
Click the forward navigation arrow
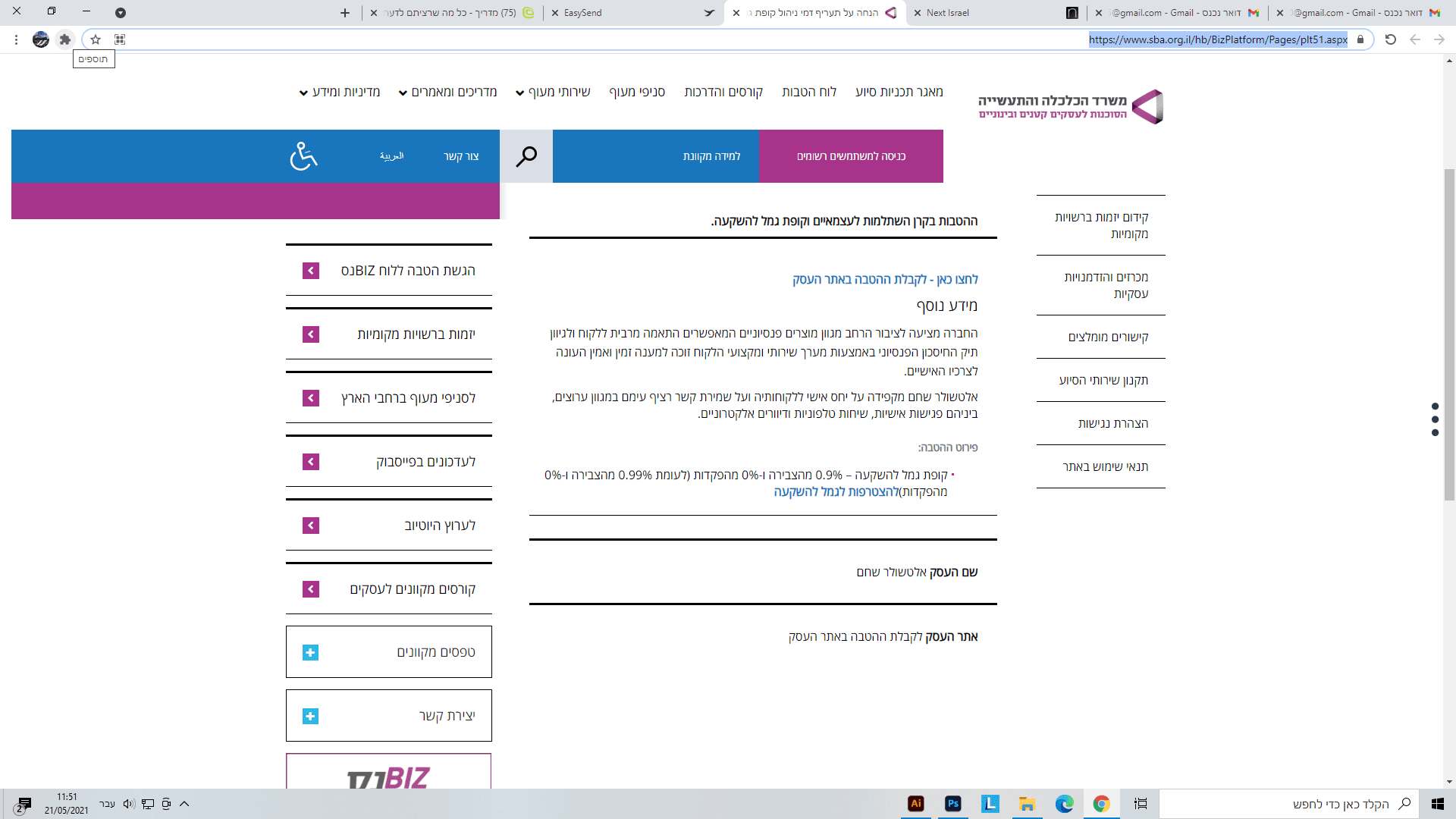point(1439,39)
